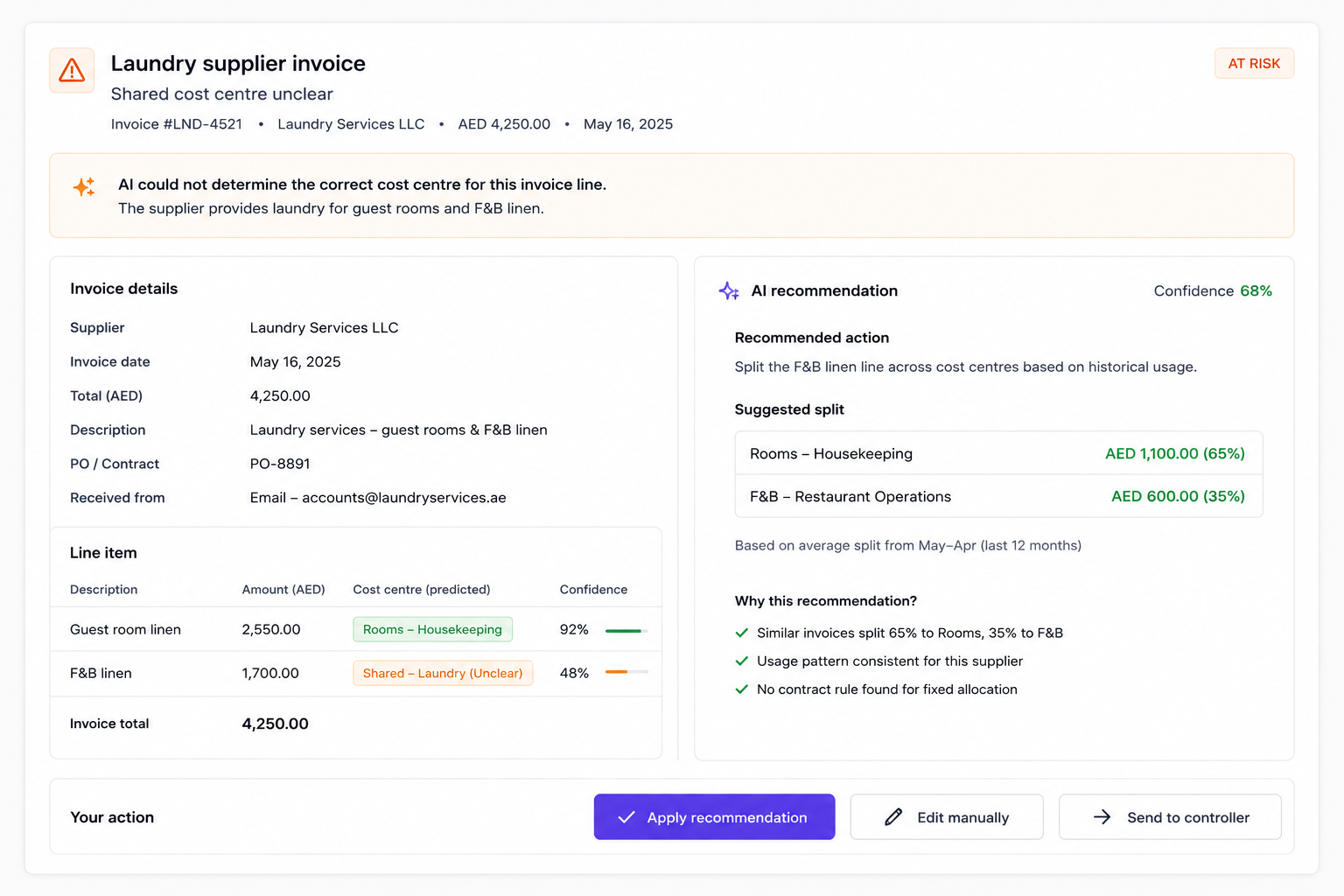Click header amount AED 4,250.00
The height and width of the screenshot is (896, 1344).
pos(504,124)
